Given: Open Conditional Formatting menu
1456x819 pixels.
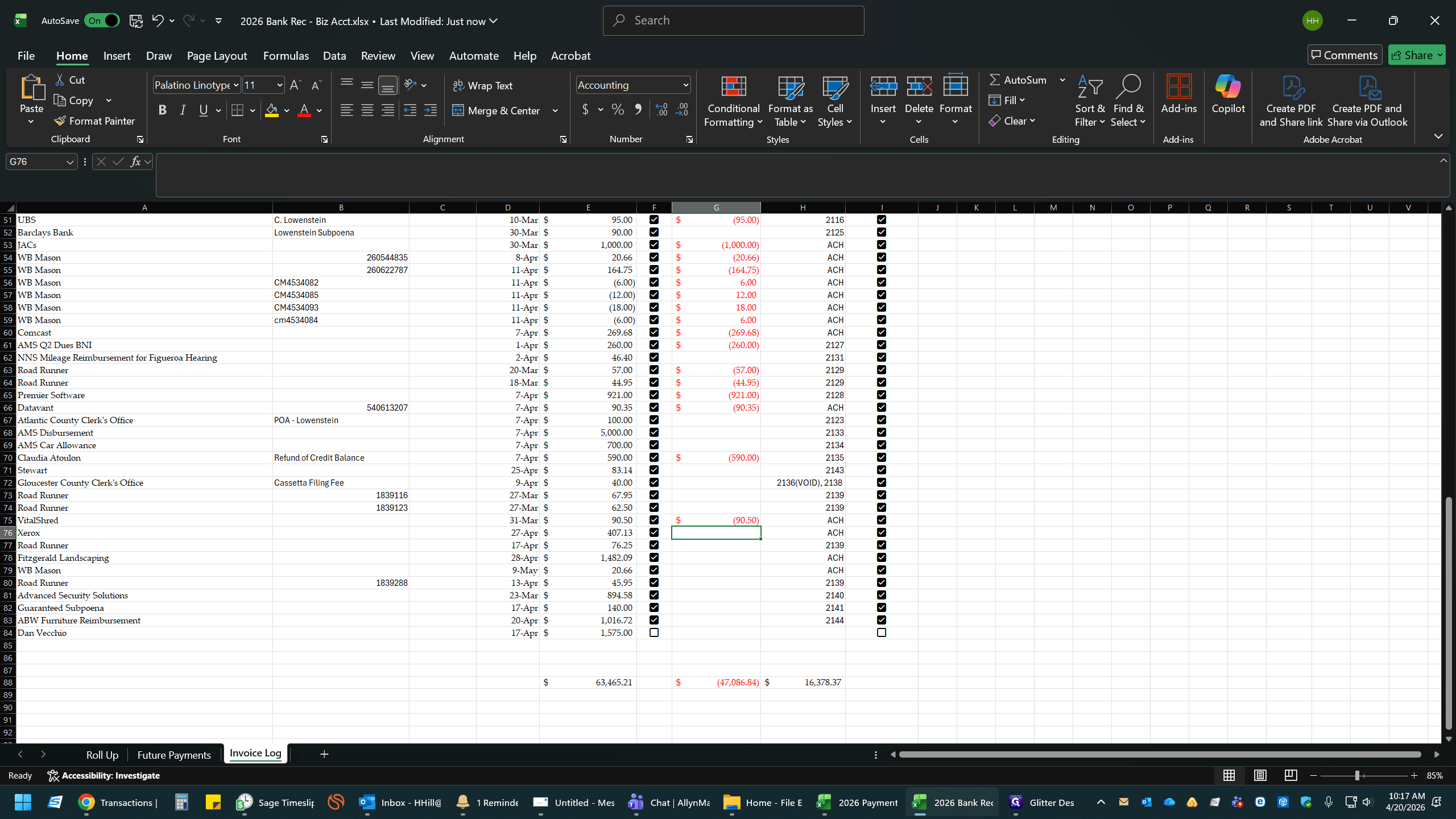Looking at the screenshot, I should [733, 101].
